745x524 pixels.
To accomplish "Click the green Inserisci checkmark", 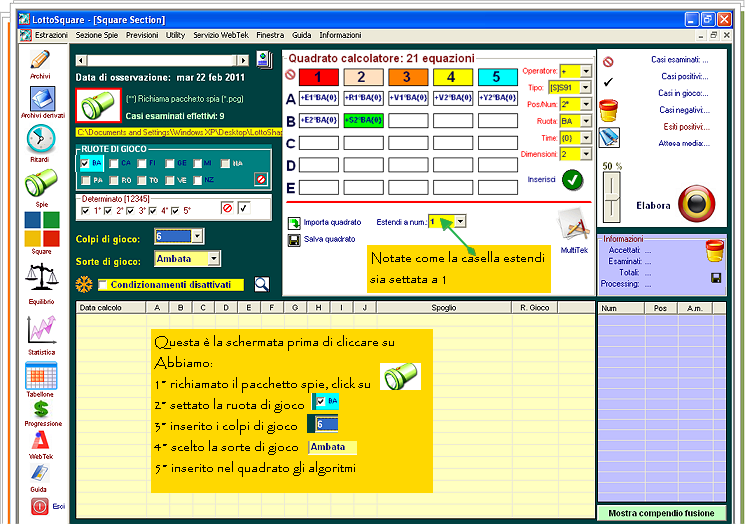I will tap(573, 180).
